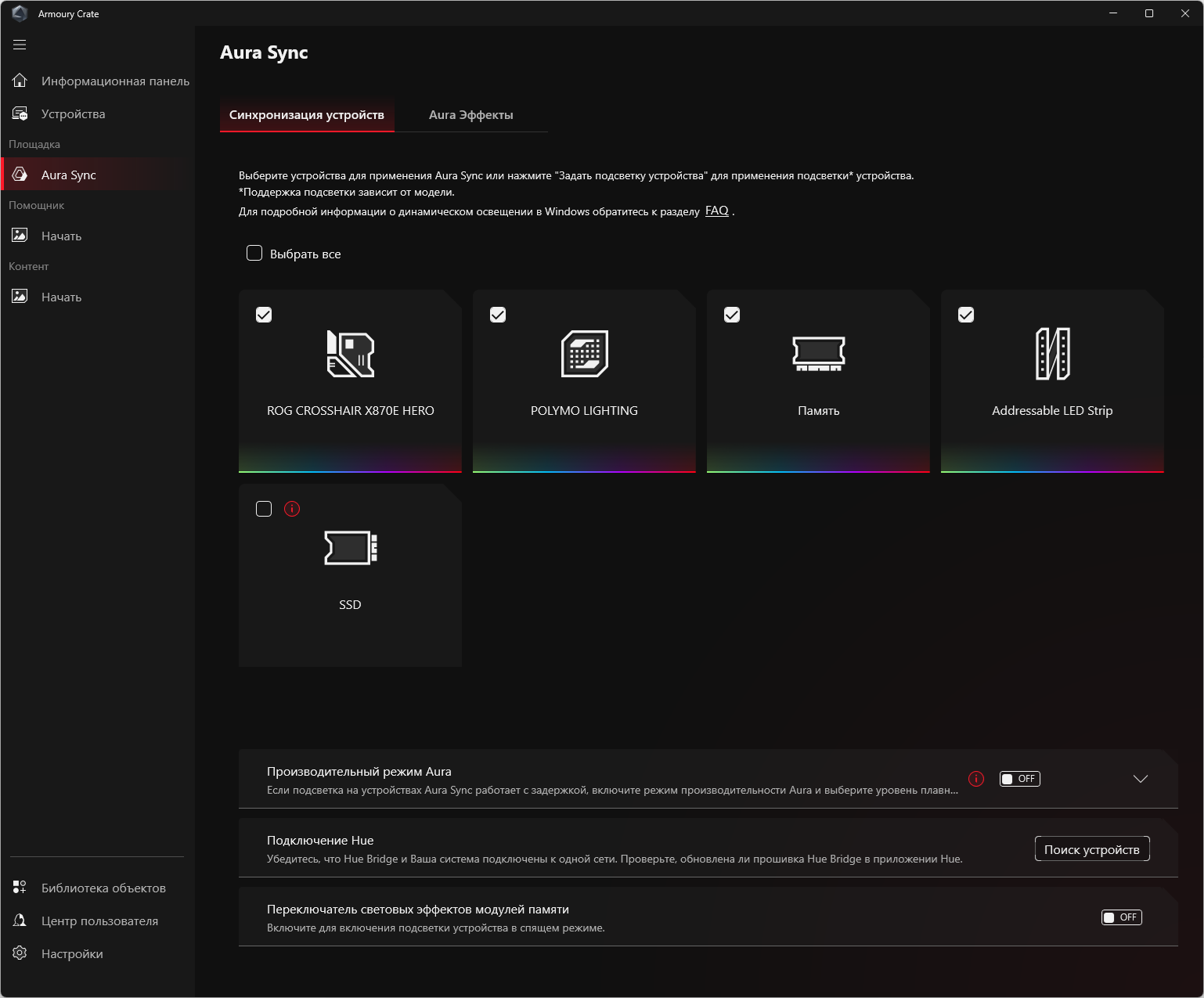Select the POLYMO LIGHTING card label
The height and width of the screenshot is (998, 1204).
click(x=584, y=411)
